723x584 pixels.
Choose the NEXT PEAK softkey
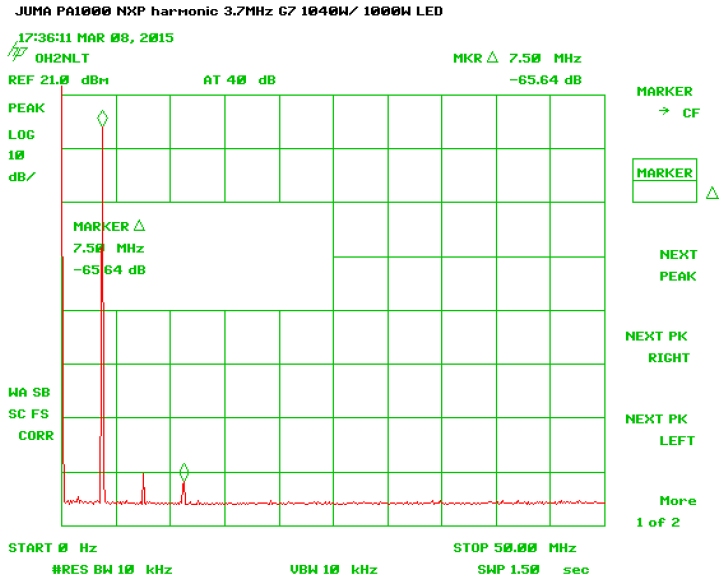pos(678,265)
